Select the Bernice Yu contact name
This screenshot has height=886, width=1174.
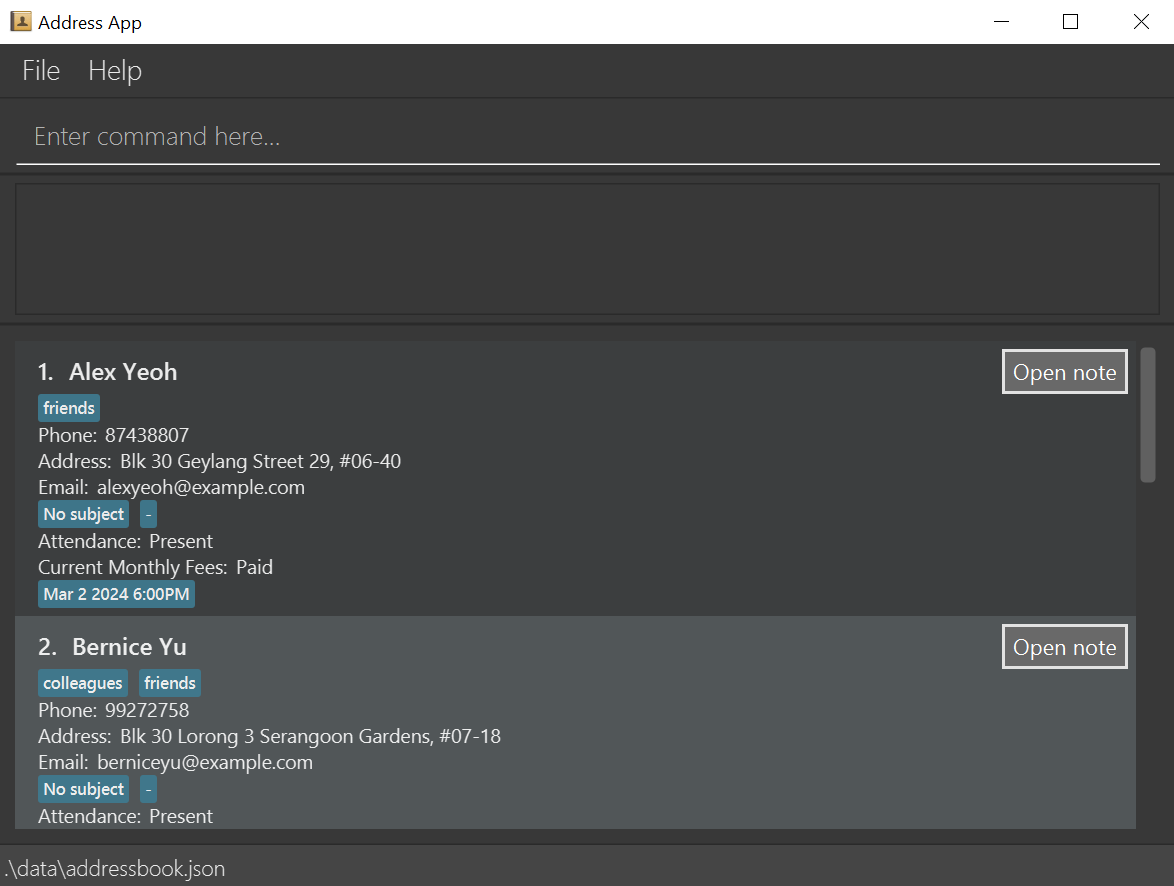(x=129, y=647)
